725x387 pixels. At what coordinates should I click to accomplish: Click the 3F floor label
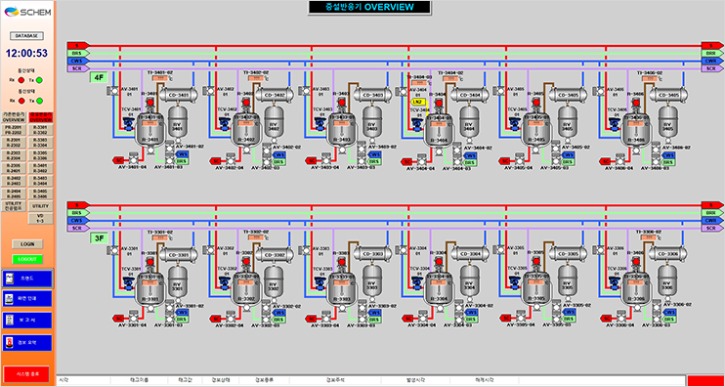[98, 238]
